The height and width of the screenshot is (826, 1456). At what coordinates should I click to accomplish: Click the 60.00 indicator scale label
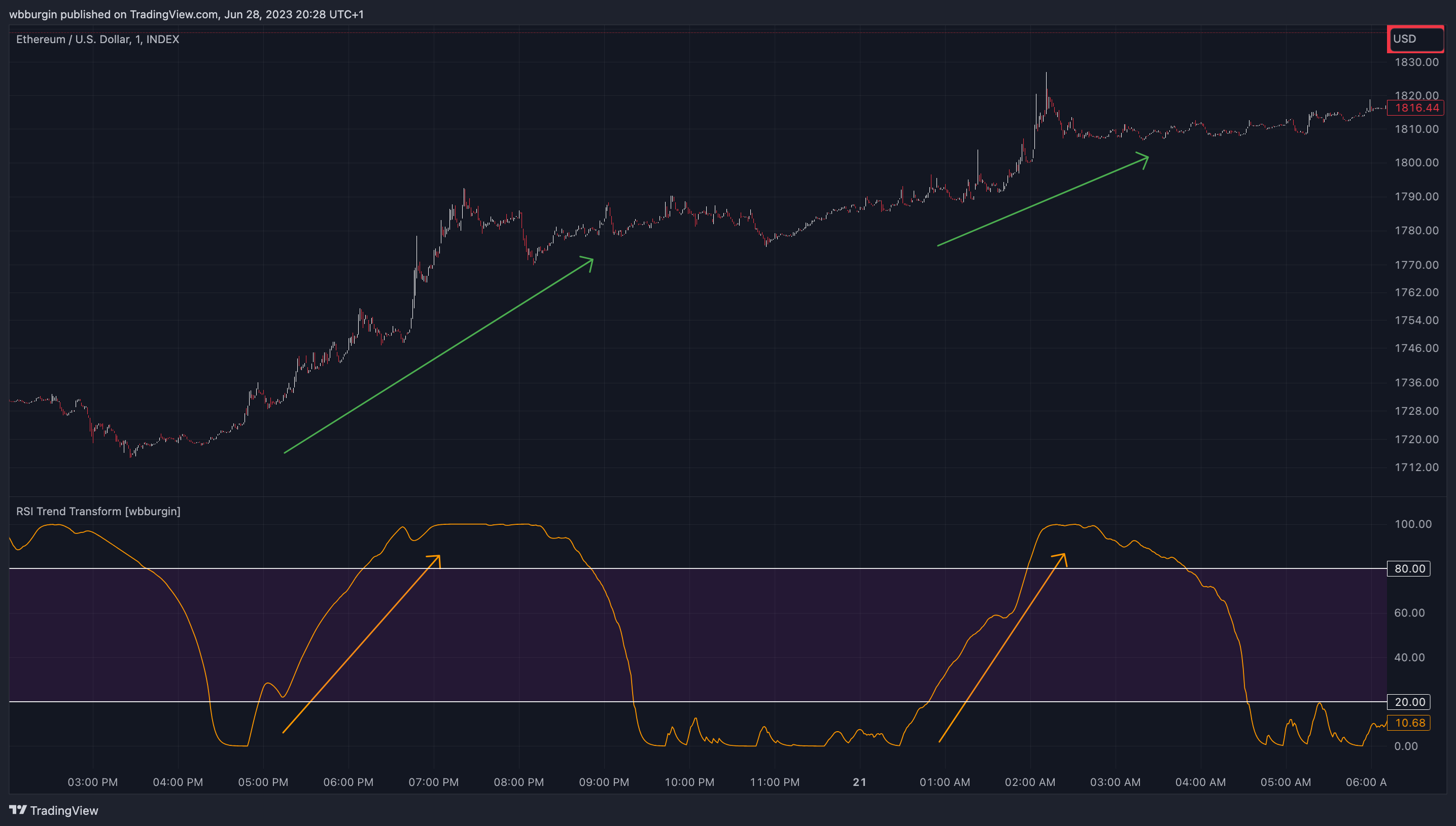pyautogui.click(x=1409, y=613)
